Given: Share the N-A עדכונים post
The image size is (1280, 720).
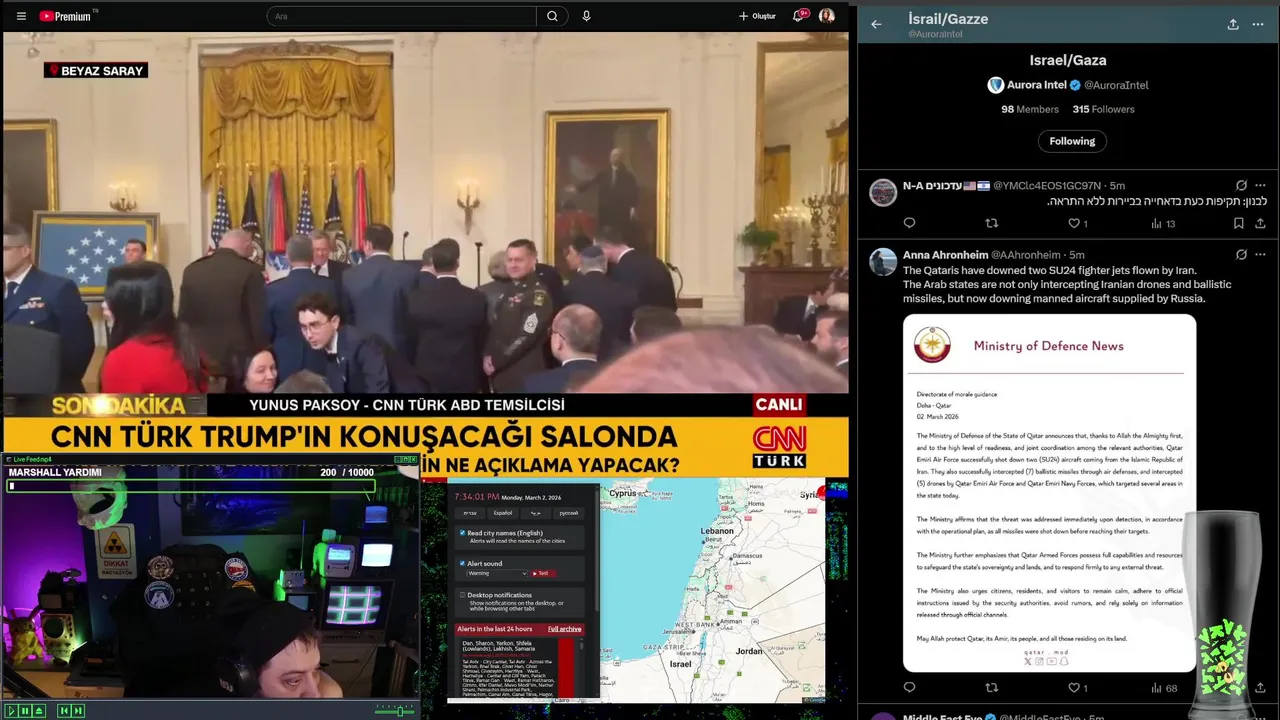Looking at the screenshot, I should tap(1260, 223).
